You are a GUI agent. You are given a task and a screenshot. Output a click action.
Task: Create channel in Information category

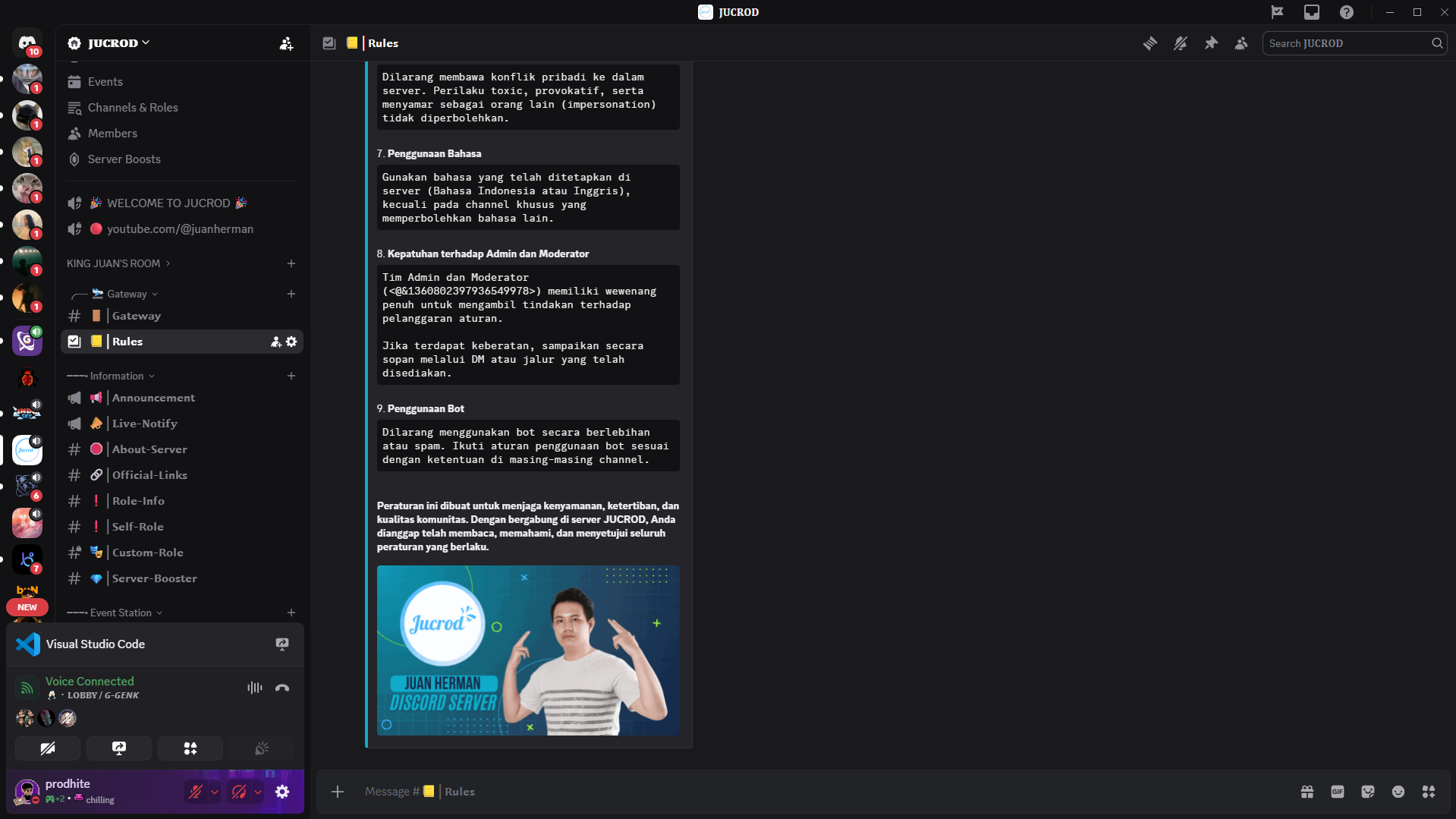[291, 376]
